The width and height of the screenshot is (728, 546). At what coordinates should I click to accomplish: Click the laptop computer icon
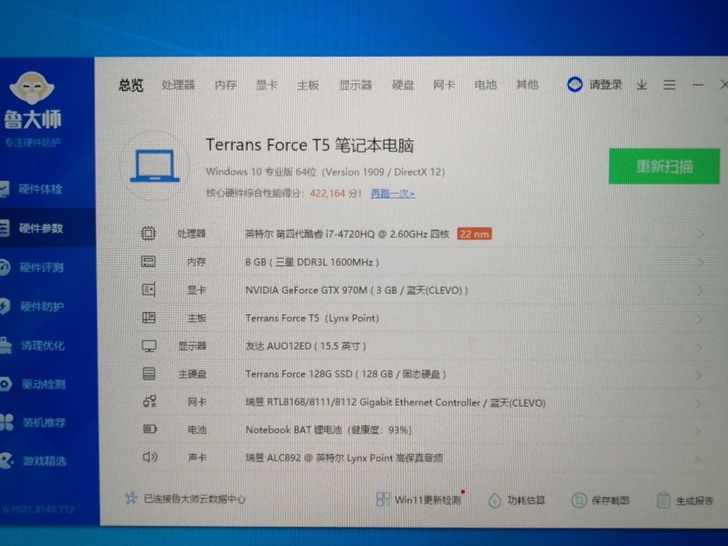tap(155, 166)
